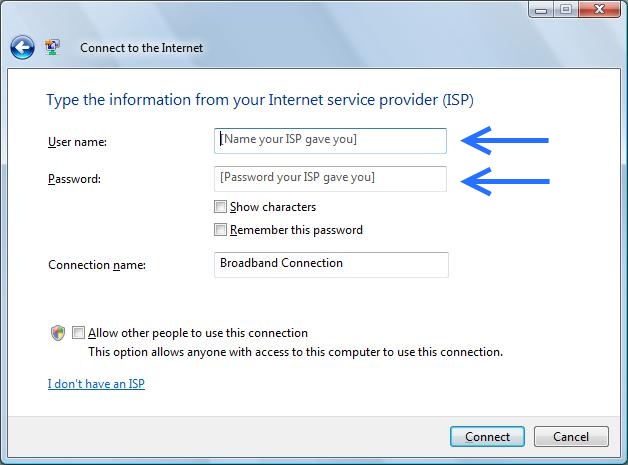Open the "I don't have an ISP" link
Screen dimensions: 628x465
96,384
